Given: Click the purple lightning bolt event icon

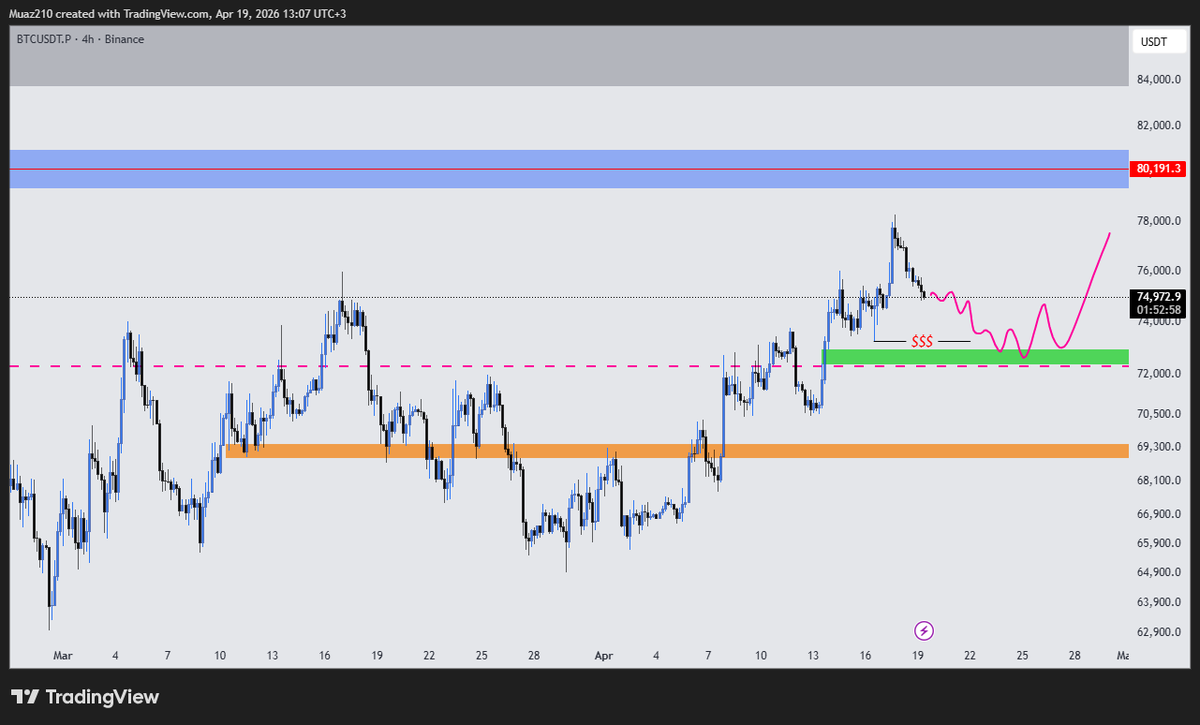Looking at the screenshot, I should coord(925,630).
